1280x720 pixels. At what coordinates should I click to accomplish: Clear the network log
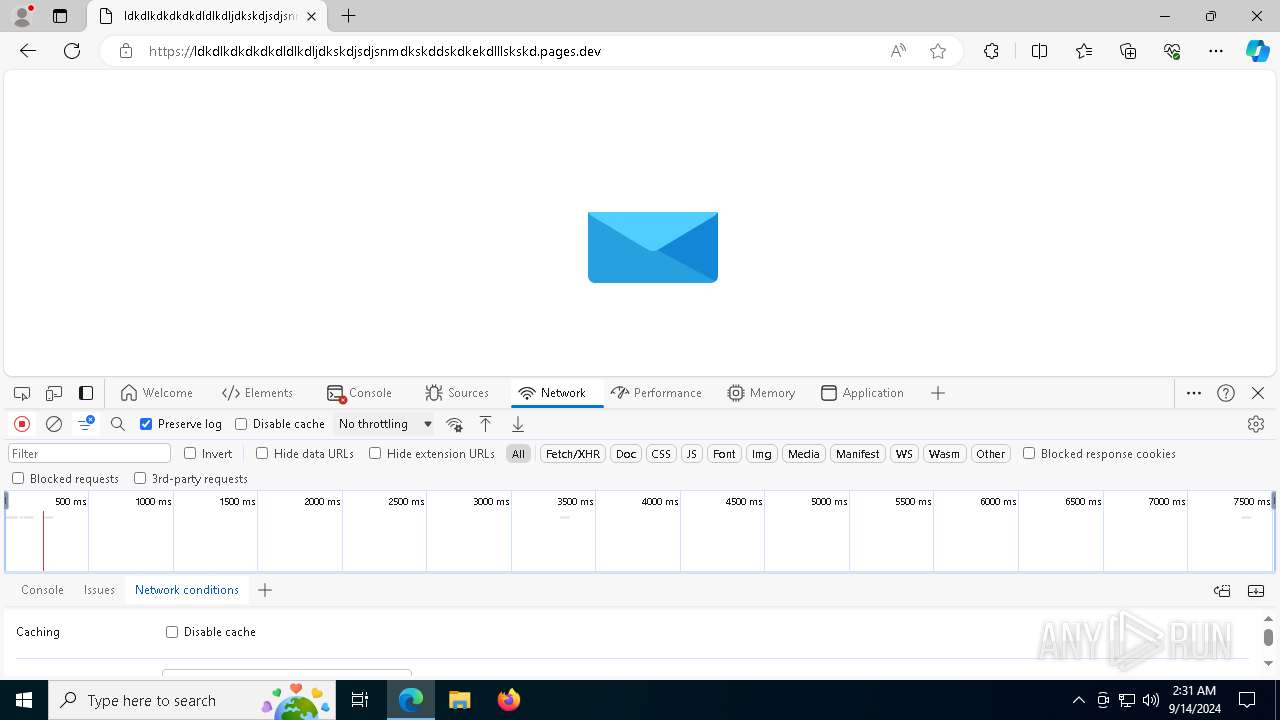click(54, 424)
